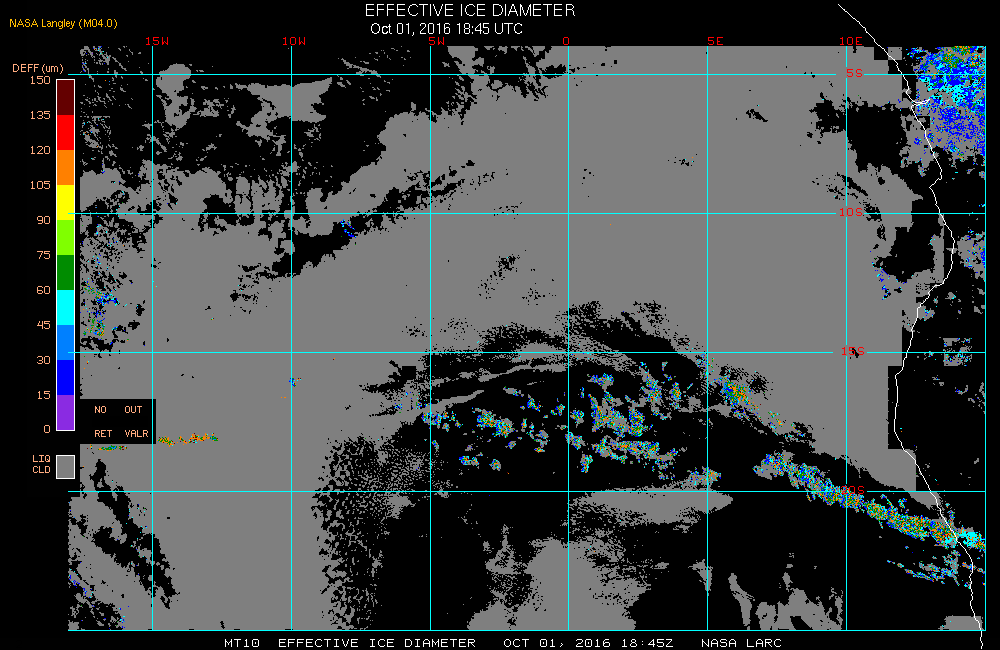1000x650 pixels.
Task: Click the DEFF (um) legend heading
Action: click(38, 68)
